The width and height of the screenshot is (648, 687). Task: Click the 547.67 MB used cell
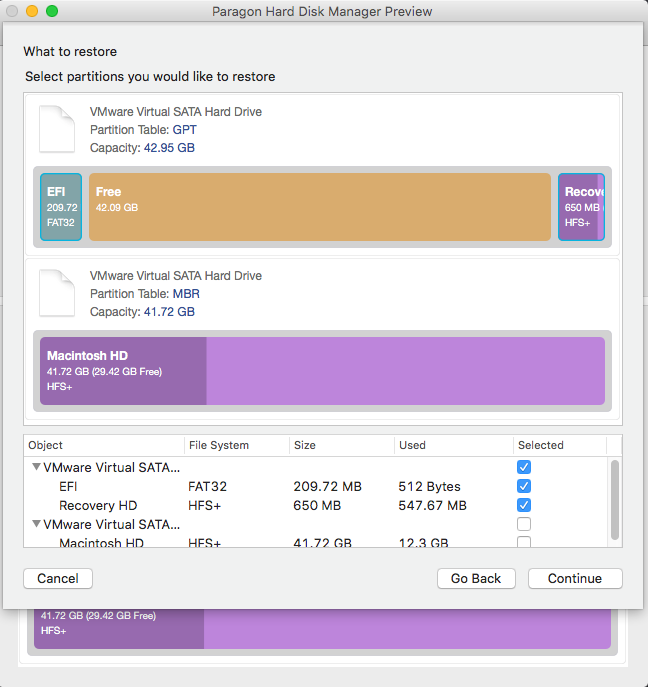432,505
